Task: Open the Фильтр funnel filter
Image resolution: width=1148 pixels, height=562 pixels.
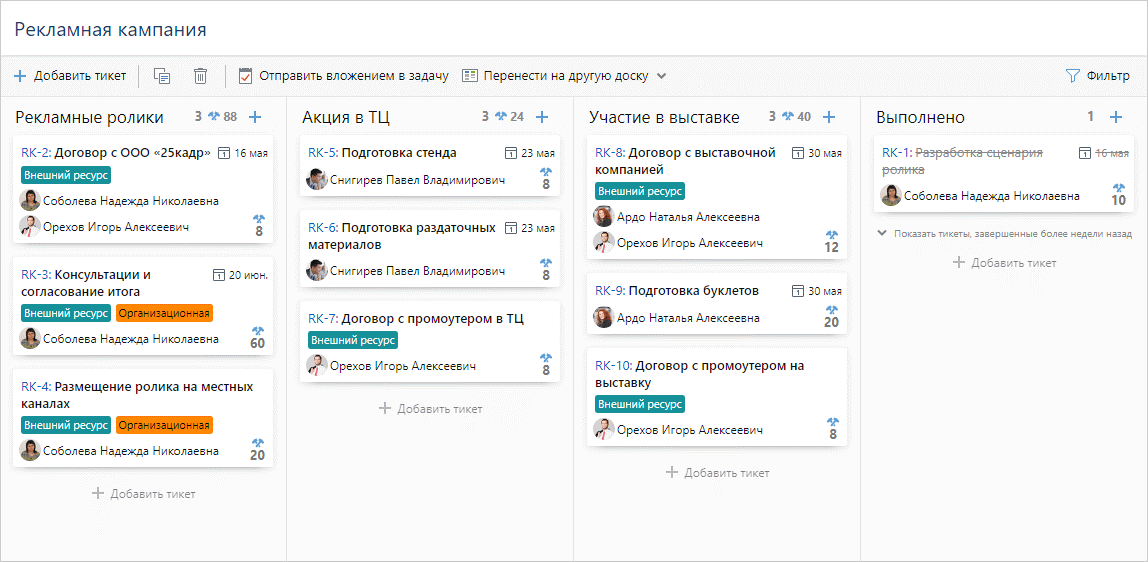Action: point(1097,76)
